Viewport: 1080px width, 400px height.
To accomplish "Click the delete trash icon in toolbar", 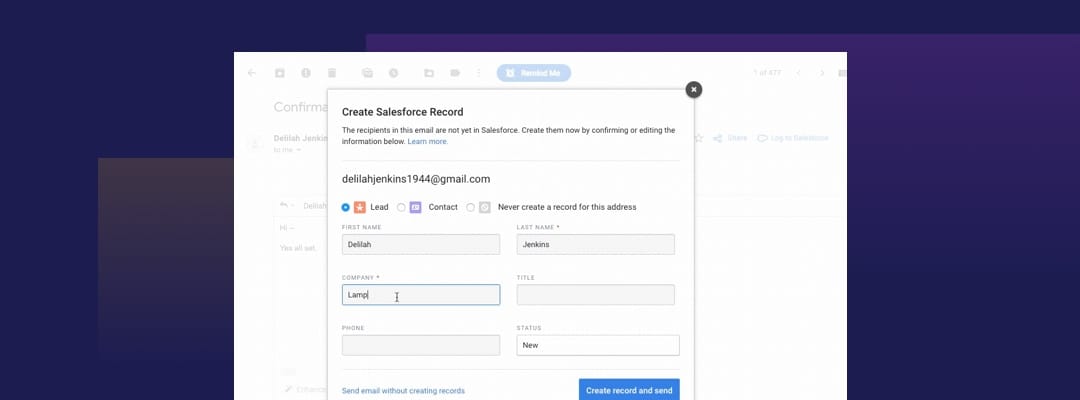I will (x=332, y=73).
